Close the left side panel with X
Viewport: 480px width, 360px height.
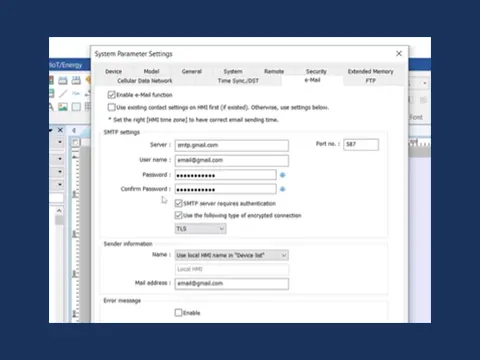click(x=60, y=130)
